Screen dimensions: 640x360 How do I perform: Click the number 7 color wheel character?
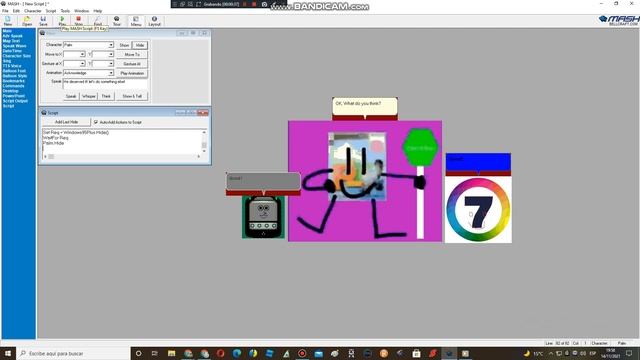tap(478, 209)
